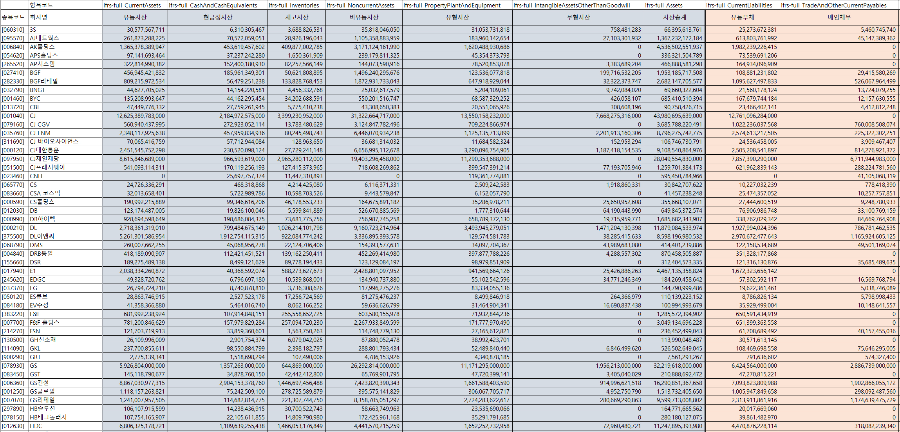This screenshot has width=900, height=432.
Task: Click the stock code cell [079160]
Action: [14, 122]
